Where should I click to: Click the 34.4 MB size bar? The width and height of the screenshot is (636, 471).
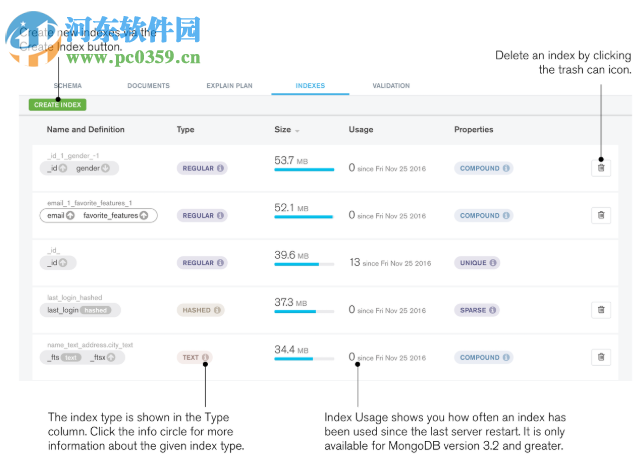(x=304, y=359)
